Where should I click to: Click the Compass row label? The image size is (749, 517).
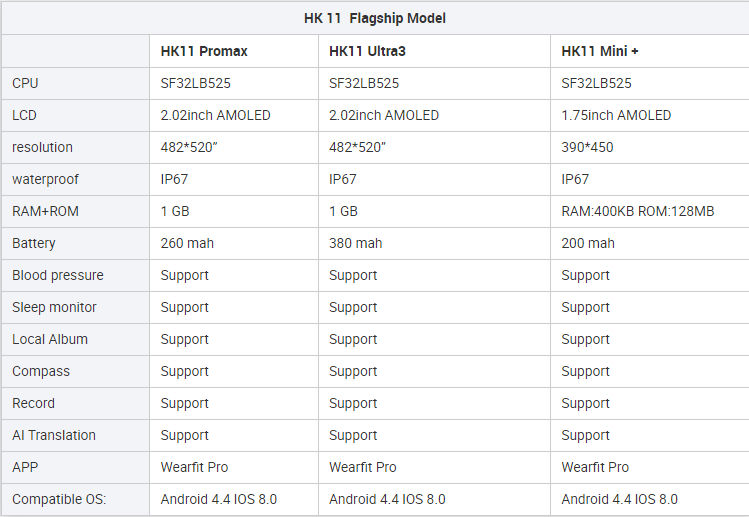click(x=41, y=371)
